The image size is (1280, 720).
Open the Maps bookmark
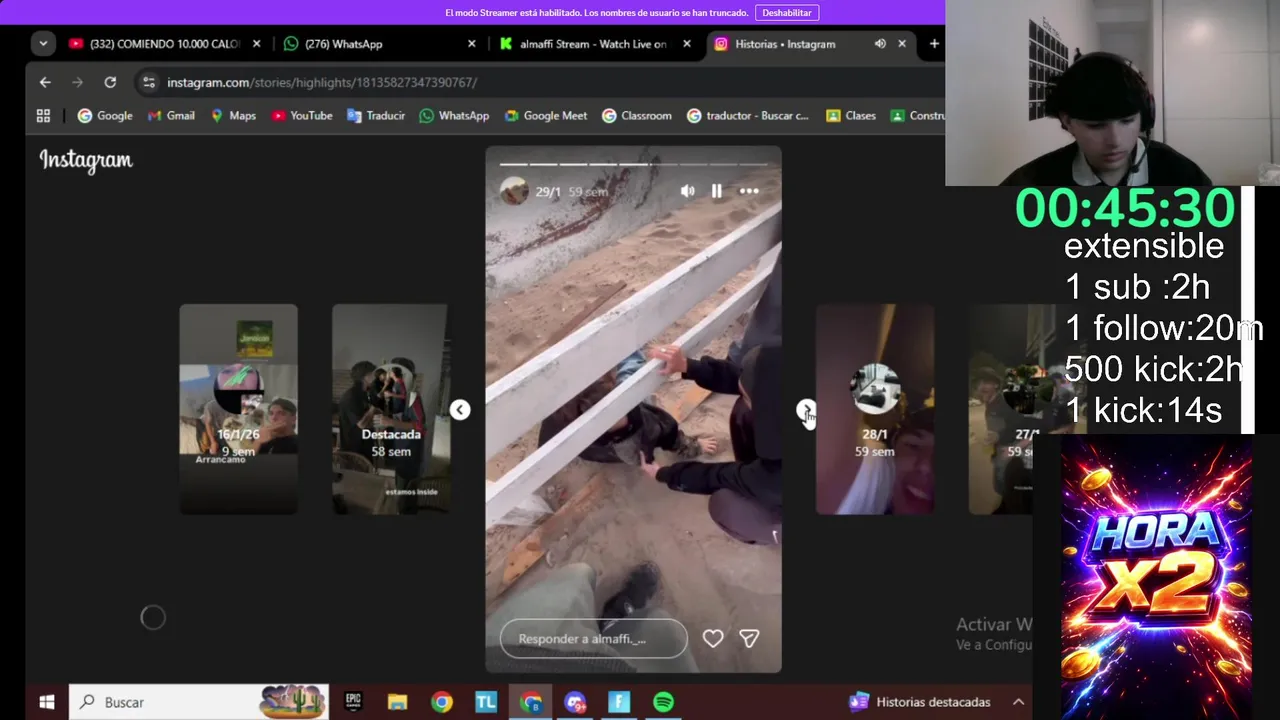[233, 116]
